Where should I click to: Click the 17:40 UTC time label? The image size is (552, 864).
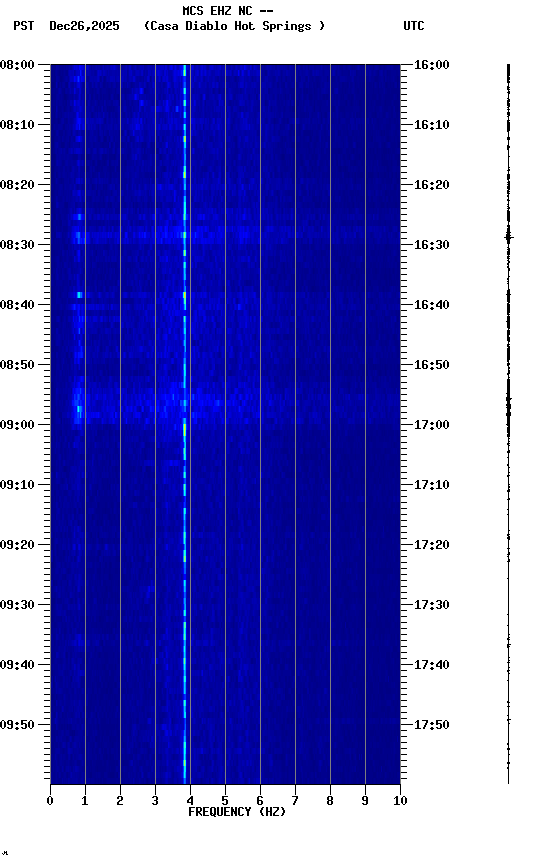tap(431, 665)
